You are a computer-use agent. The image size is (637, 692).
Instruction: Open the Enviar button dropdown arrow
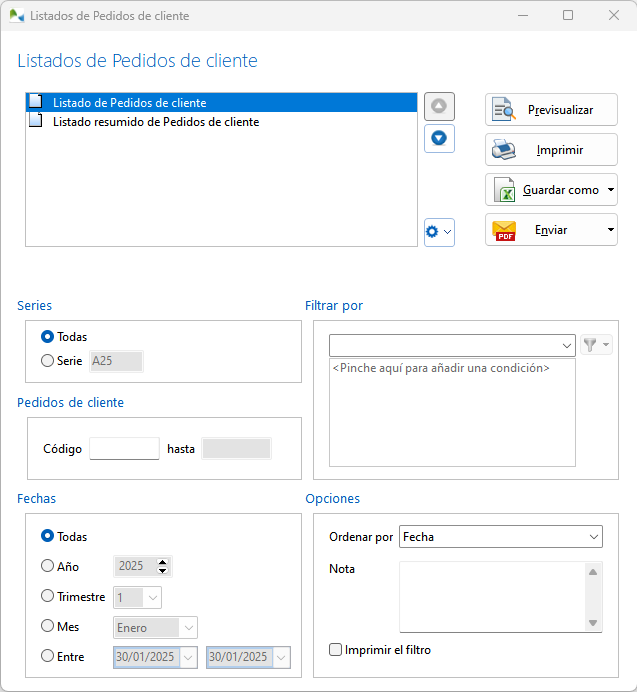(610, 230)
